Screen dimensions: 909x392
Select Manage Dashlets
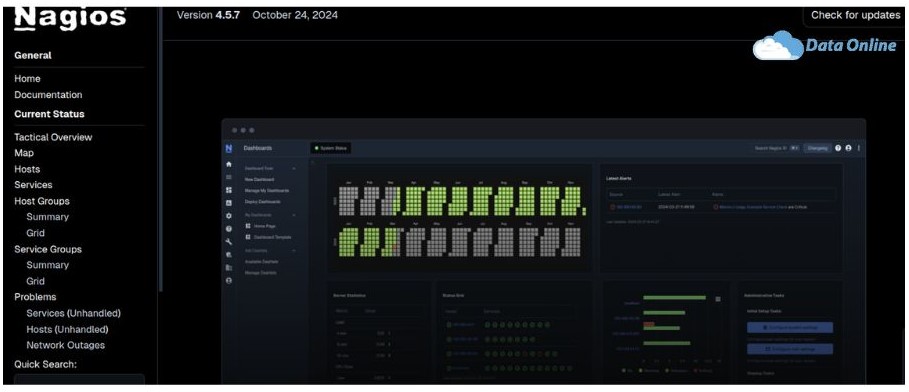tap(260, 273)
